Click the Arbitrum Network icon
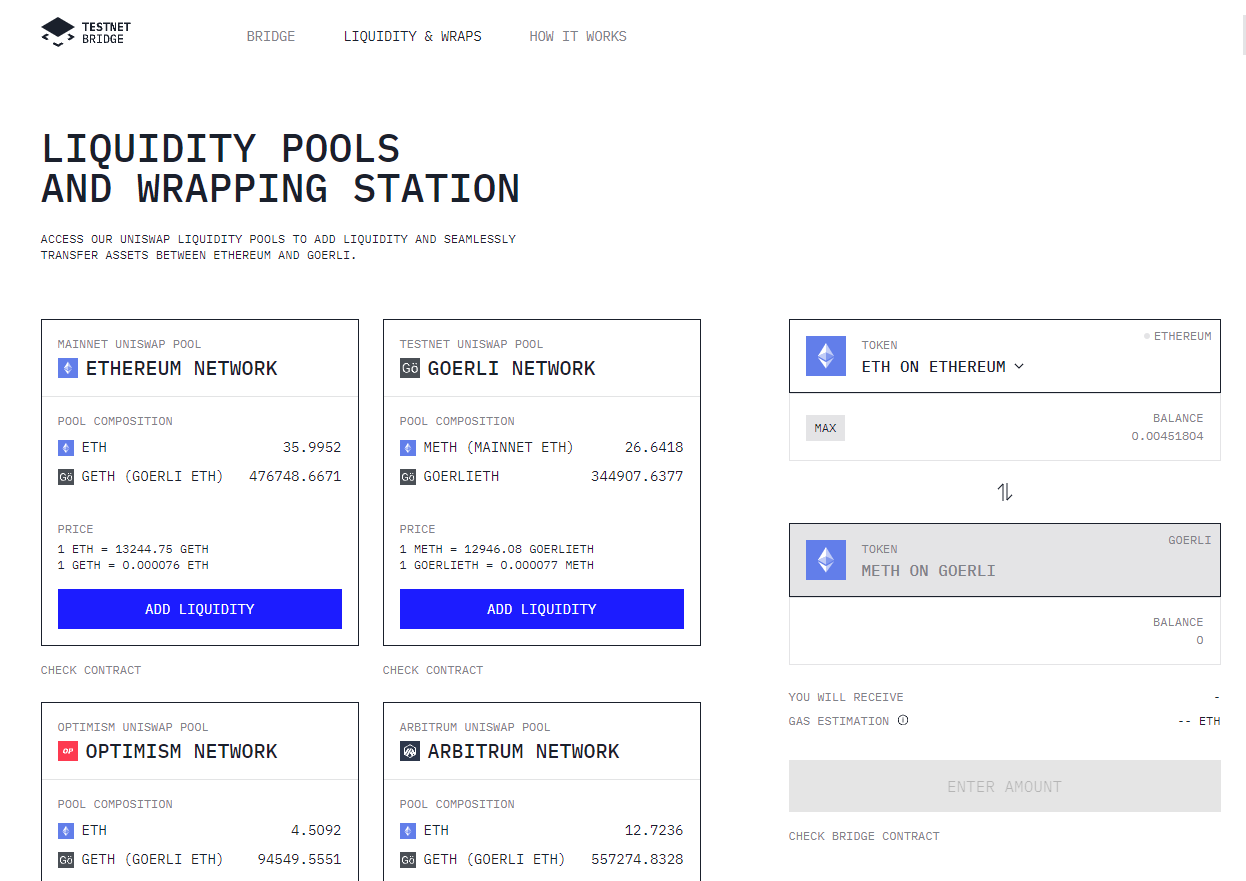This screenshot has height=881, width=1246. point(409,751)
